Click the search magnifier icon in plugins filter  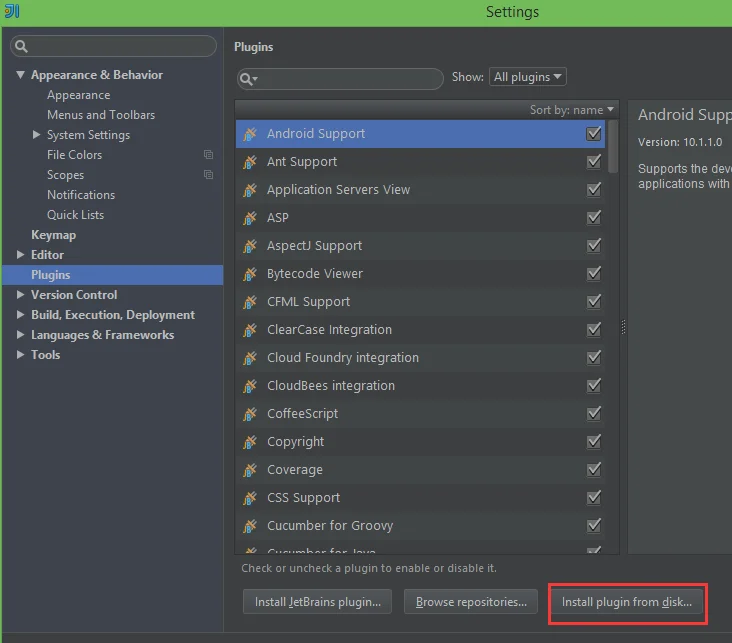pos(249,78)
